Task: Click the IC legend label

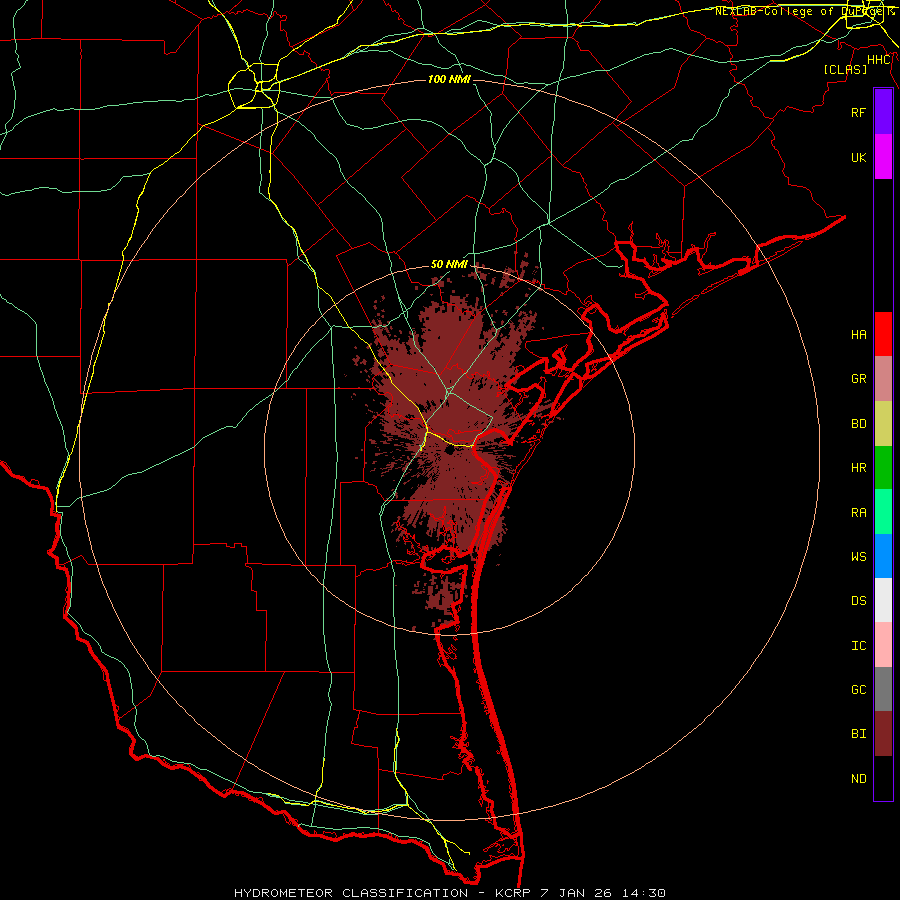Action: pos(859,646)
